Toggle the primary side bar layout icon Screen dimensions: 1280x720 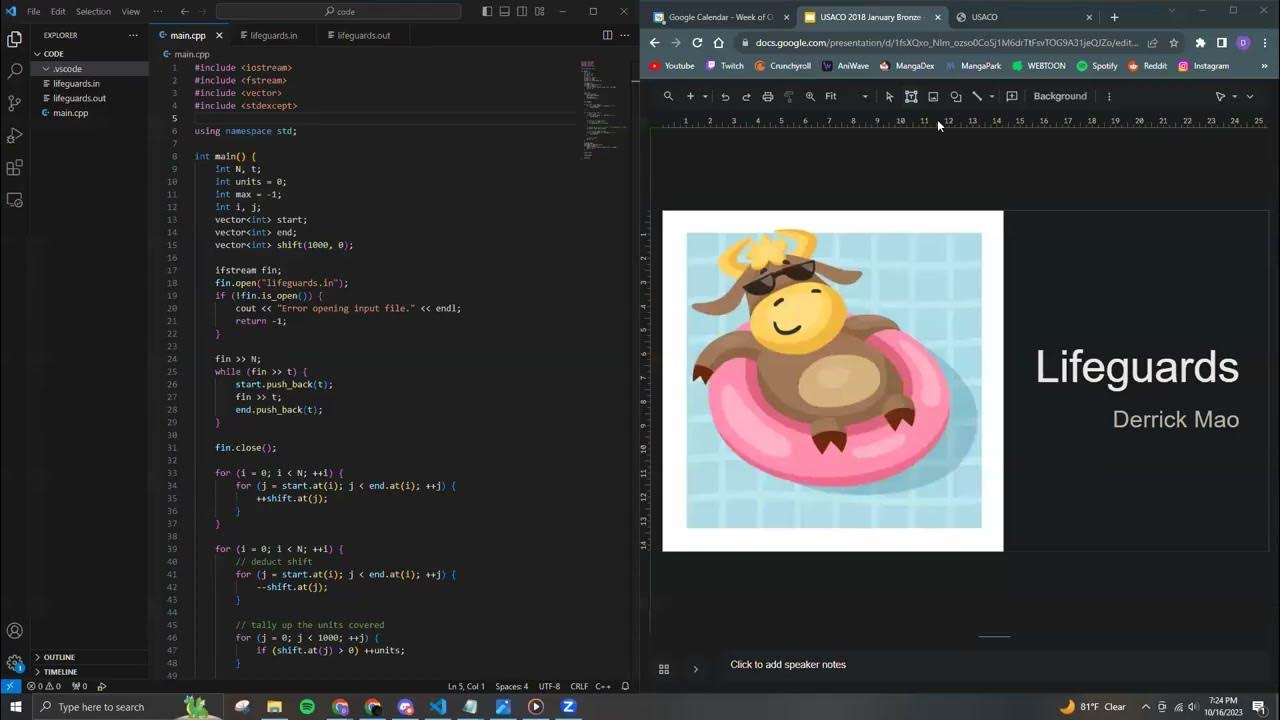tap(487, 12)
